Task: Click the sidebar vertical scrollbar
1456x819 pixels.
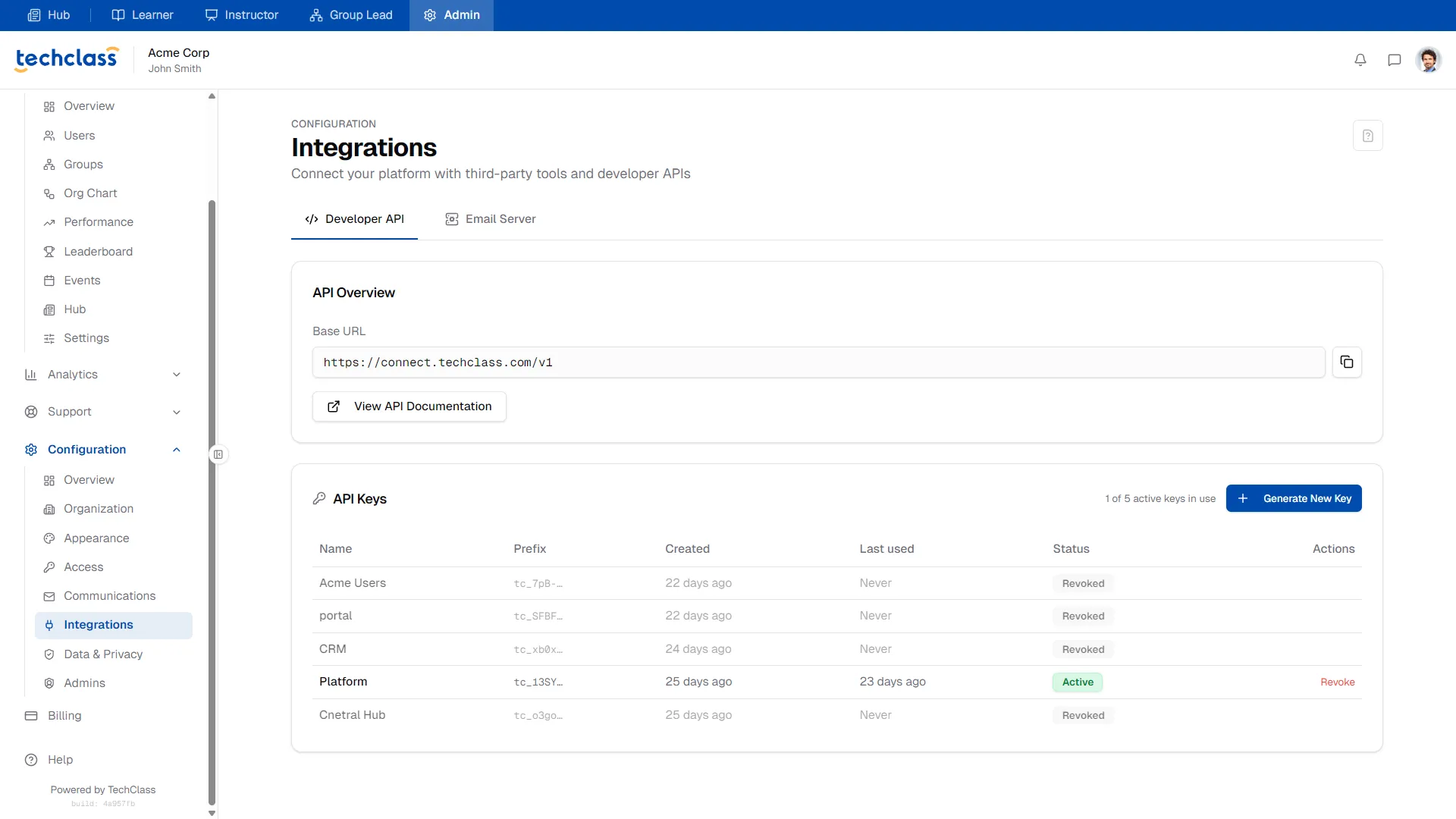Action: pos(212,502)
